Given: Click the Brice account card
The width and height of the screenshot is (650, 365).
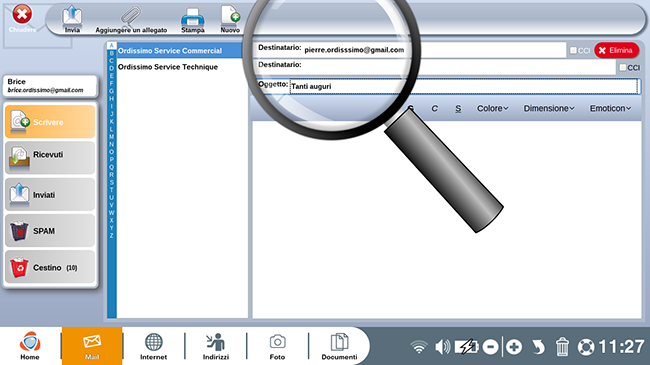Looking at the screenshot, I should point(51,86).
